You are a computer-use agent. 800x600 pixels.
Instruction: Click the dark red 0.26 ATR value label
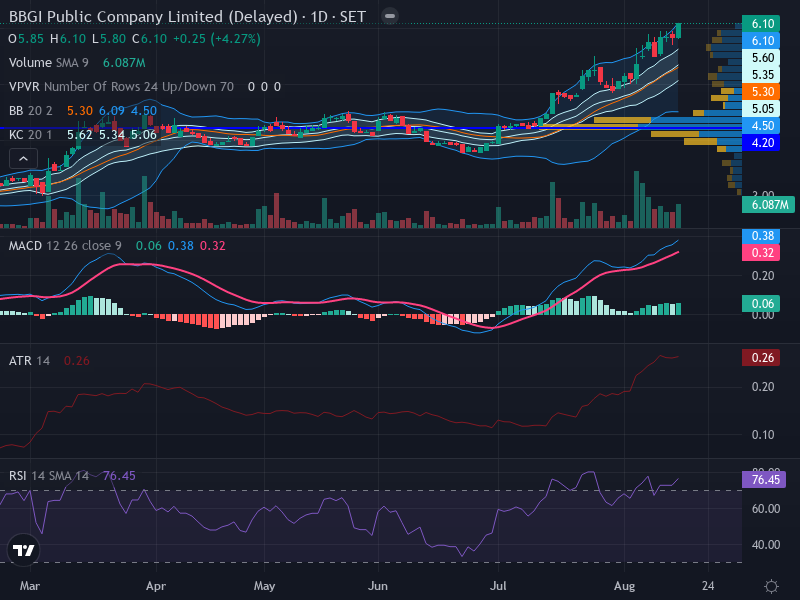click(x=761, y=358)
